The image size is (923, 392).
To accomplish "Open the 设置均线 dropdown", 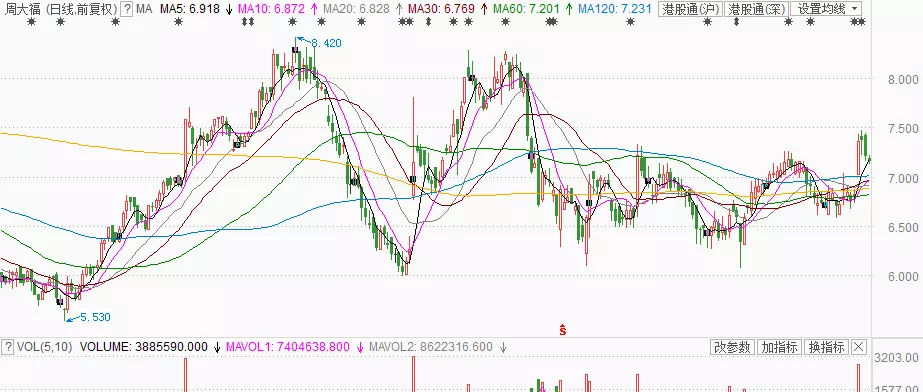I will pyautogui.click(x=826, y=9).
